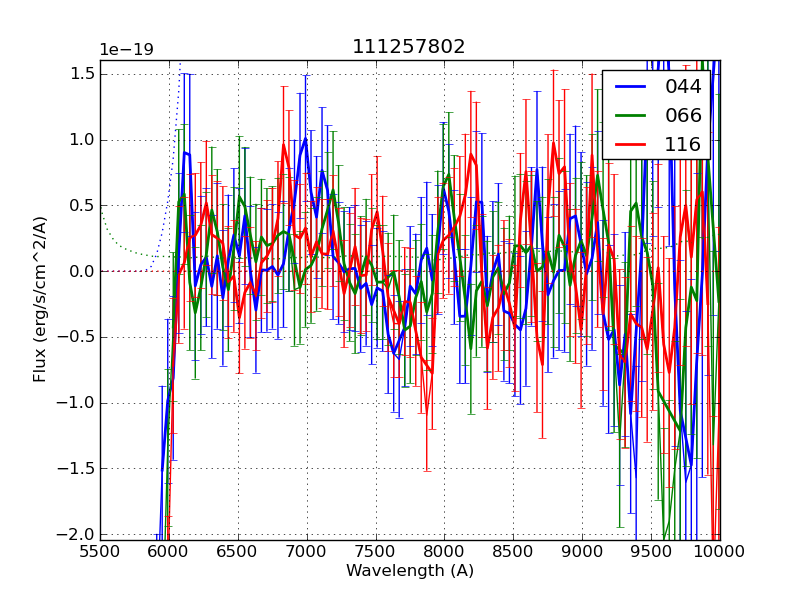The image size is (800, 600).
Task: Select the 044 legend entry label
Action: click(x=683, y=87)
